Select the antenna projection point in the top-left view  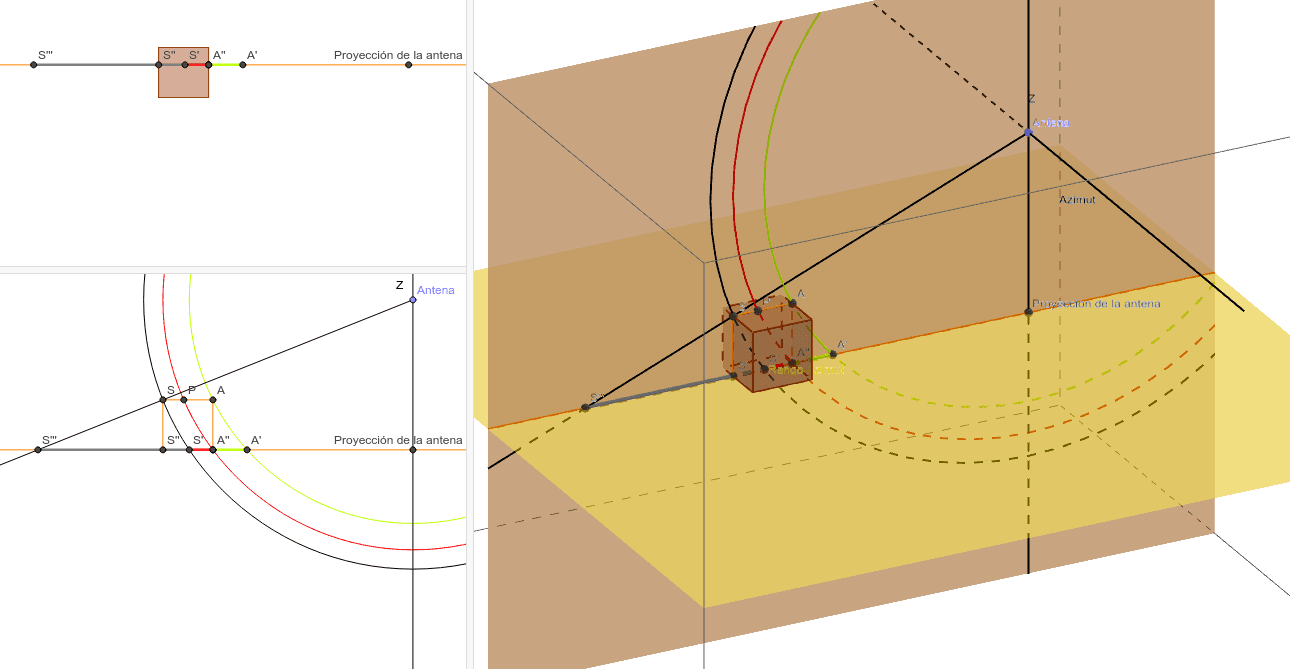[x=409, y=65]
